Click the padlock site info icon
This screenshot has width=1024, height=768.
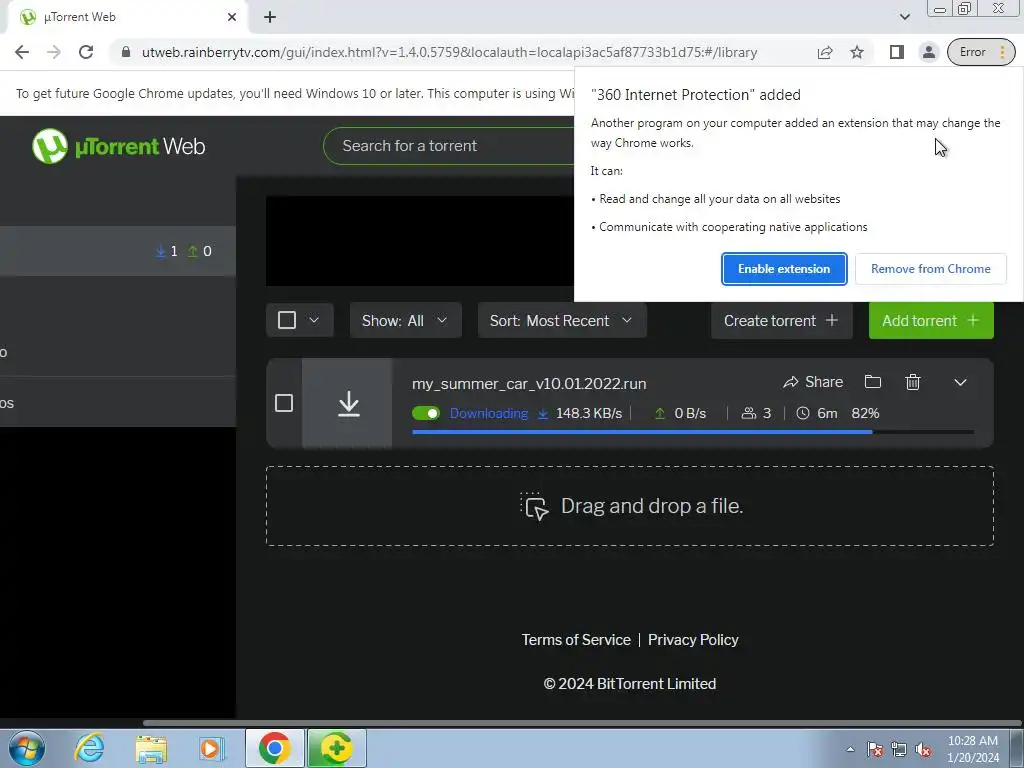point(125,52)
